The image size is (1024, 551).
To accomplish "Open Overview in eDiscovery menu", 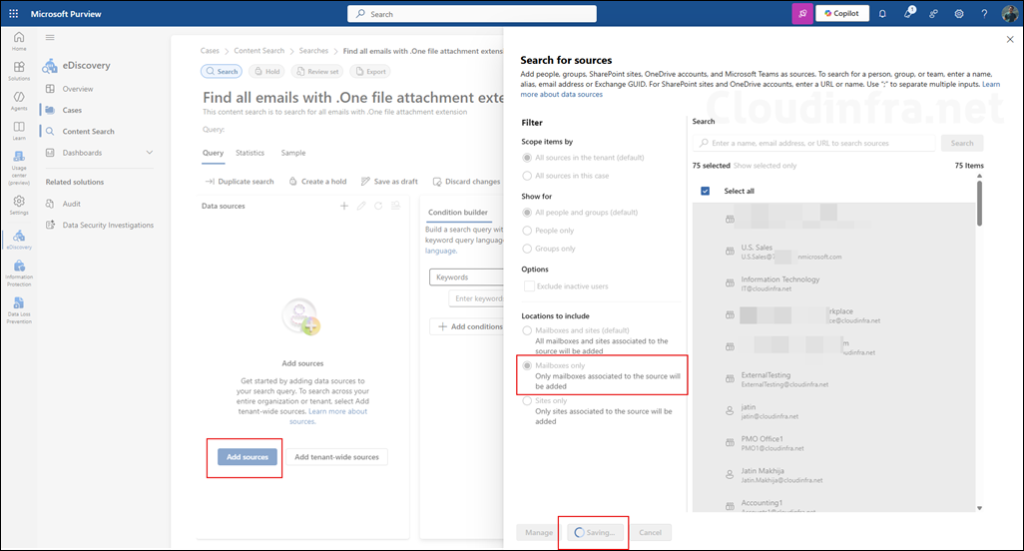I will (78, 89).
